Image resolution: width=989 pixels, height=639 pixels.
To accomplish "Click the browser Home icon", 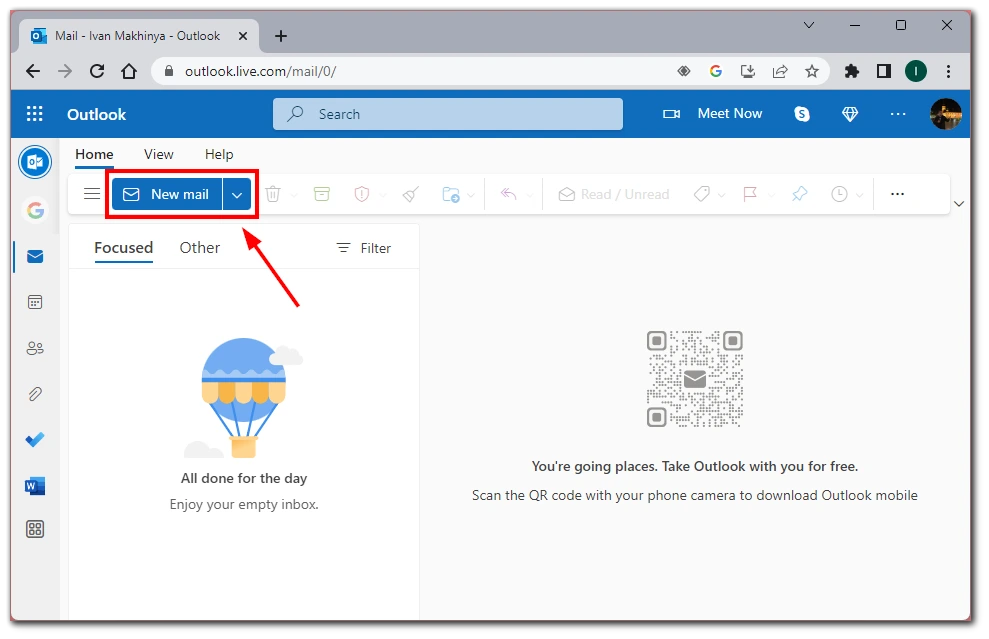I will pyautogui.click(x=129, y=71).
